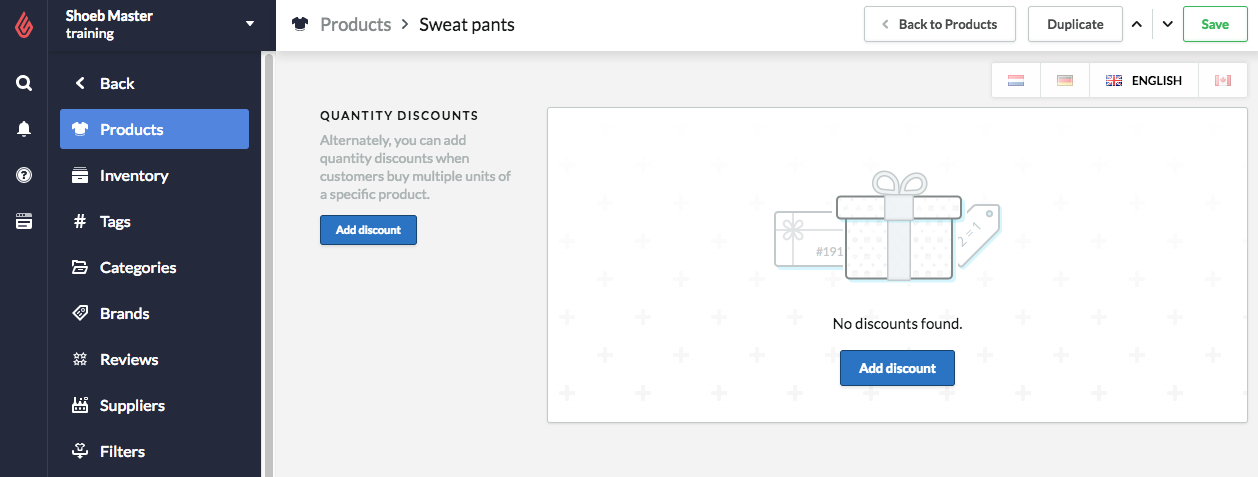Click Back to Products button
The width and height of the screenshot is (1258, 477).
[x=940, y=24]
